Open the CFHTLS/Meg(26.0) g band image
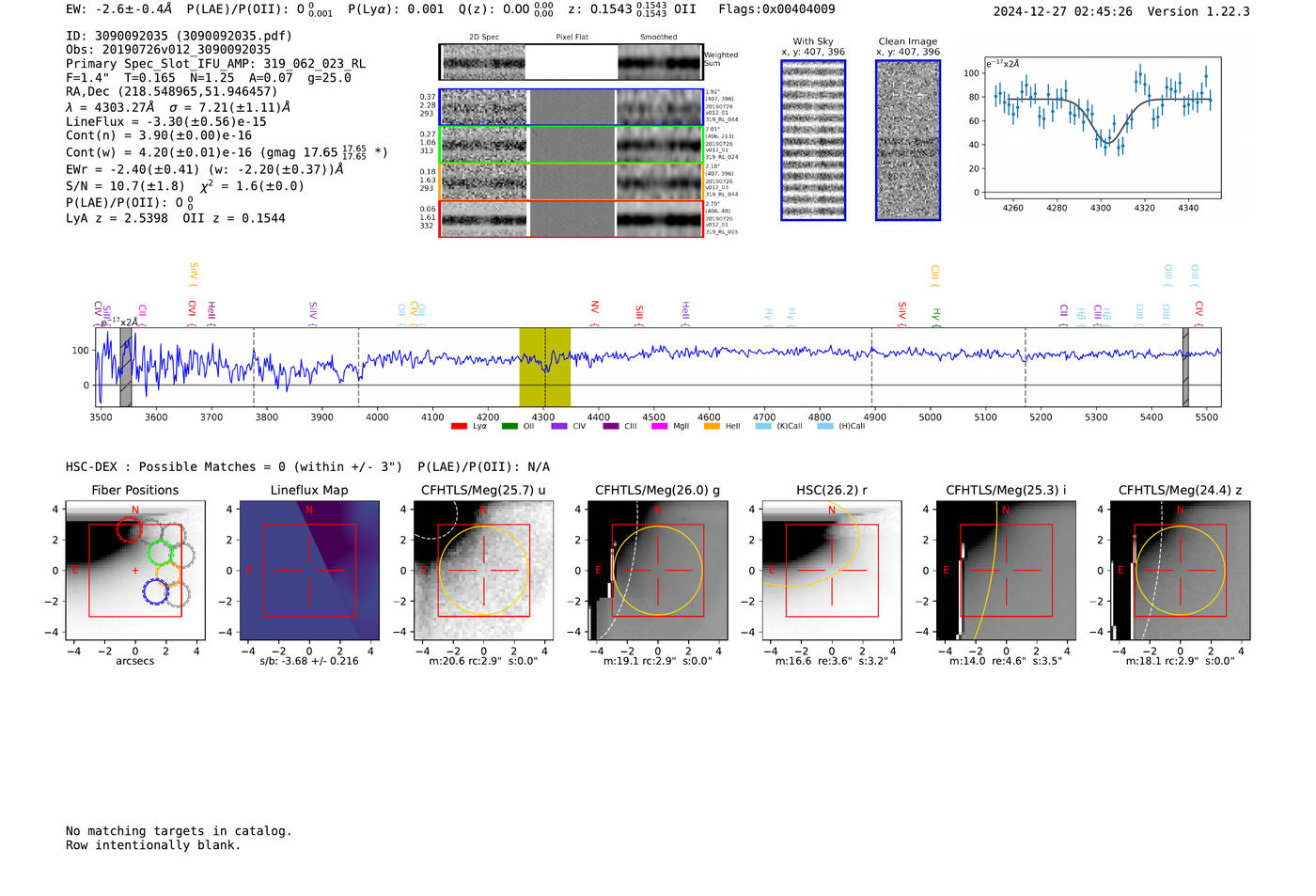 tap(657, 571)
